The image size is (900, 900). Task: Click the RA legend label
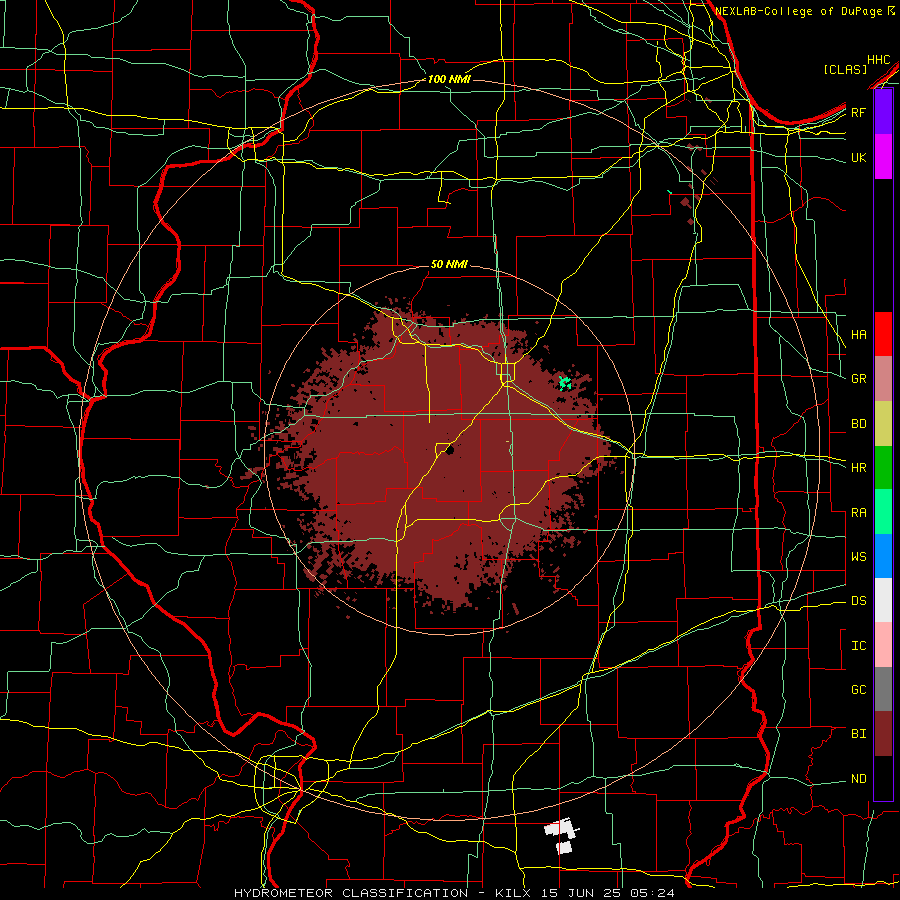click(x=859, y=513)
